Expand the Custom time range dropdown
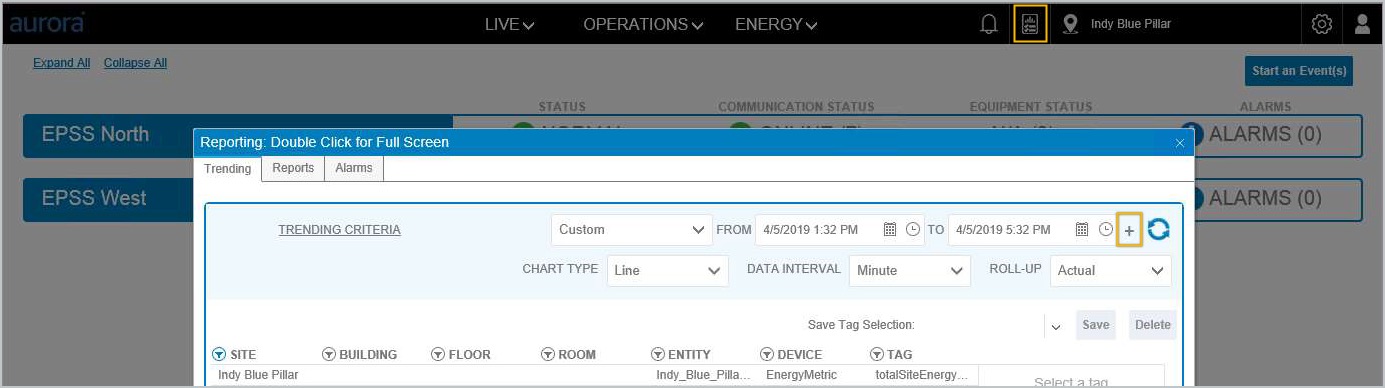Viewport: 1385px width, 388px height. (x=632, y=230)
